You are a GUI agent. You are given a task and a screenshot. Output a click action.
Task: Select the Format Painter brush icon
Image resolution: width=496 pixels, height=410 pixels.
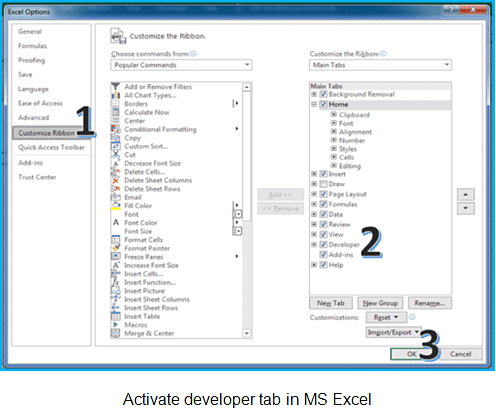coord(115,248)
